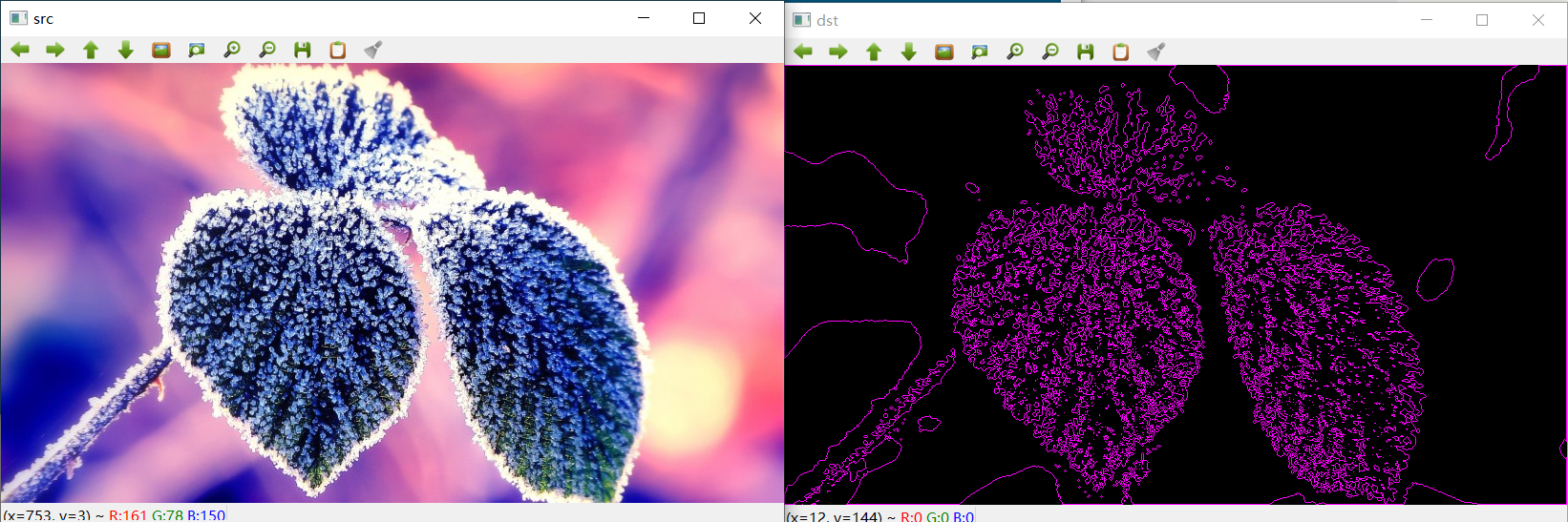Zoom out on the dst window image
This screenshot has height=522, width=1568.
click(x=1050, y=52)
